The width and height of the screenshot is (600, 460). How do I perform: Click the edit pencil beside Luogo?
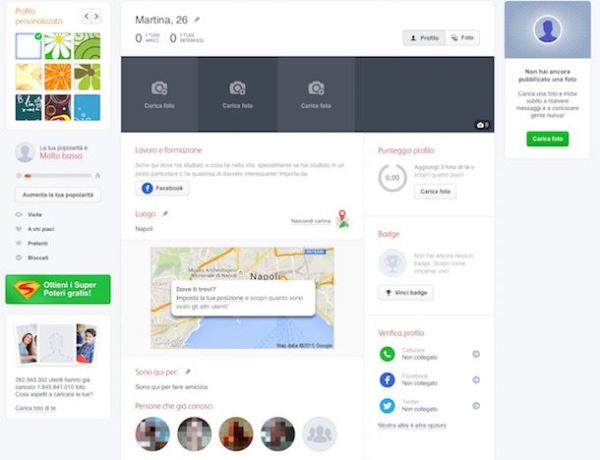[x=165, y=213]
